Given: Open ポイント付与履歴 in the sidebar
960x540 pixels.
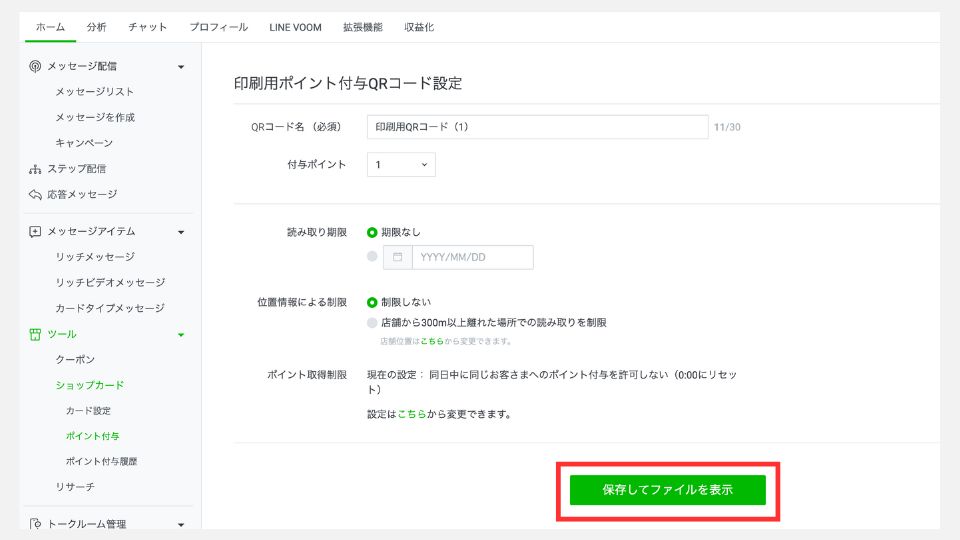Looking at the screenshot, I should tap(100, 461).
